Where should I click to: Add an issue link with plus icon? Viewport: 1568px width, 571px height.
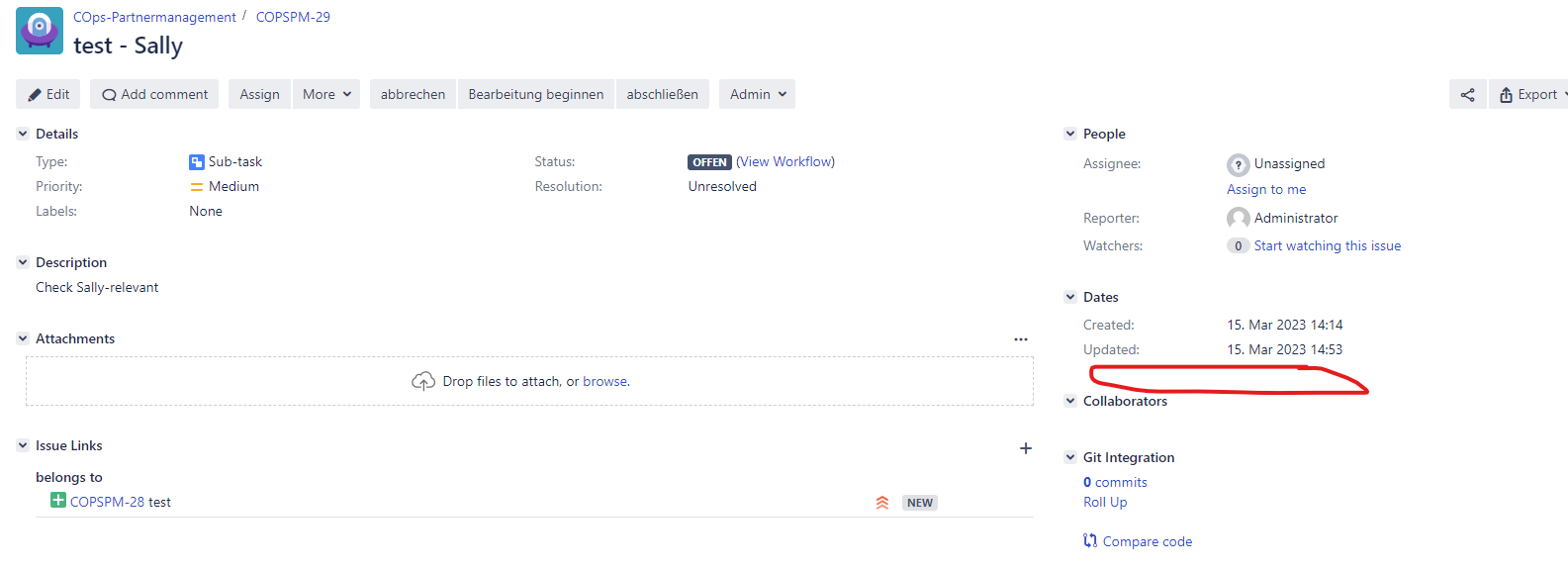1026,448
